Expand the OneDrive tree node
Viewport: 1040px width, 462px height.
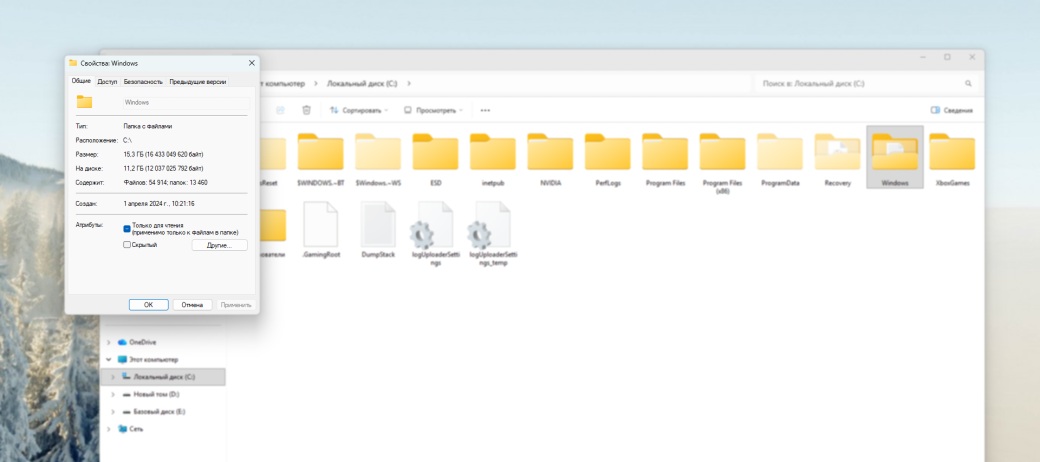click(x=109, y=342)
